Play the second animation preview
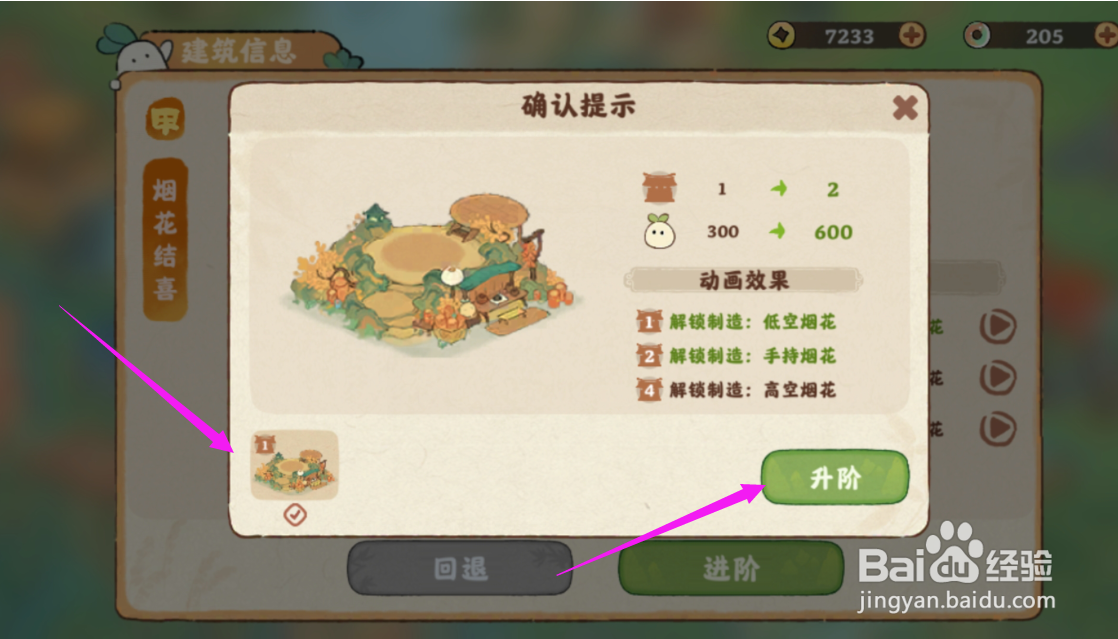Viewport: 1118px width, 639px height. pos(998,377)
